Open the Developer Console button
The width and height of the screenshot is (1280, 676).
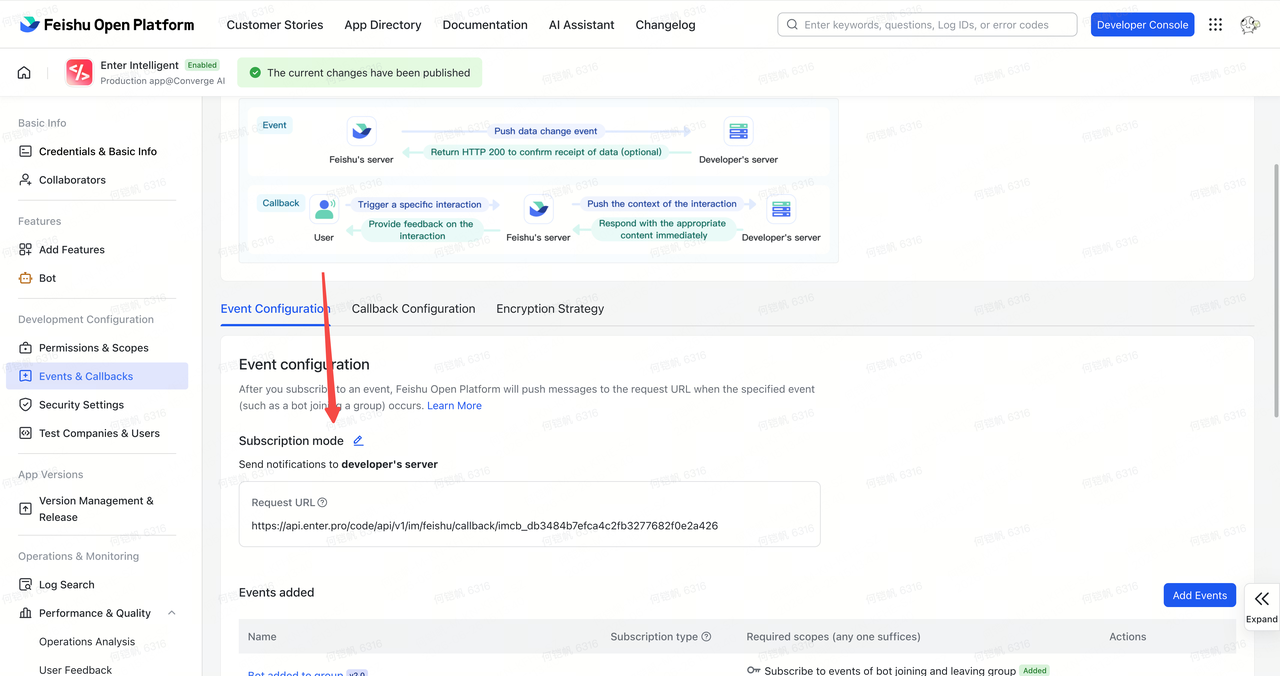point(1142,25)
